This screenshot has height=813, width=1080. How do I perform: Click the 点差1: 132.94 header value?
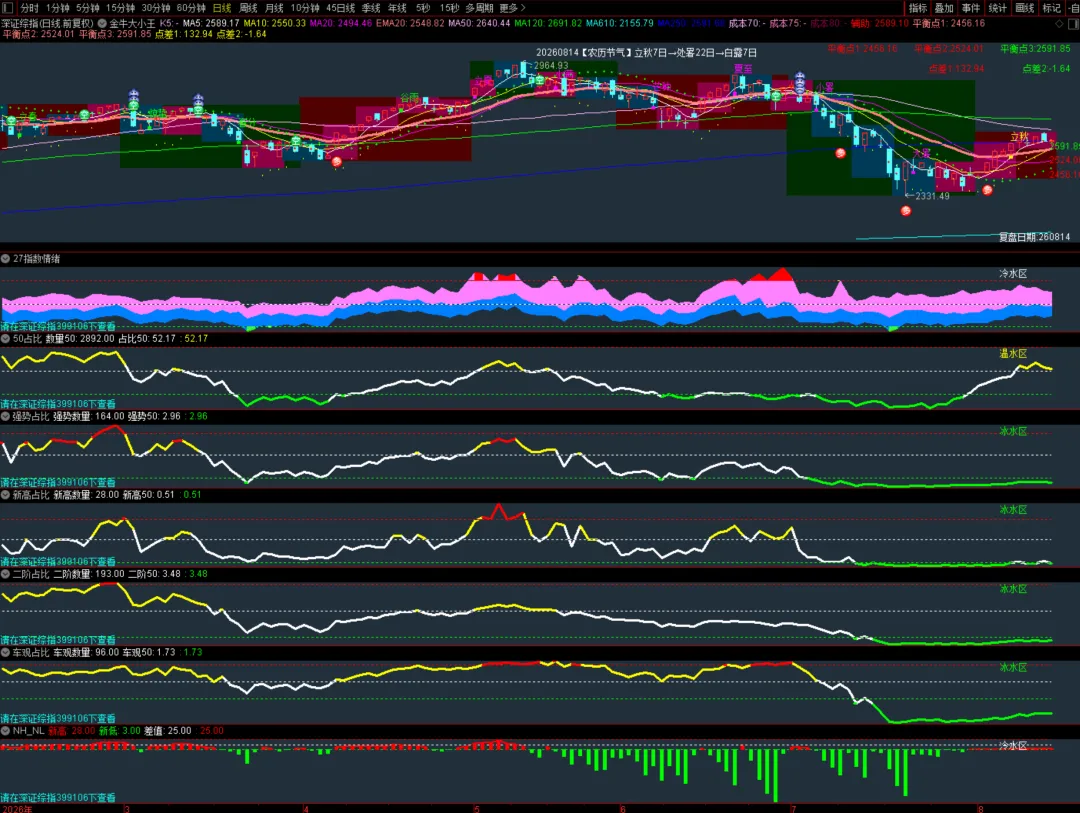[x=184, y=34]
